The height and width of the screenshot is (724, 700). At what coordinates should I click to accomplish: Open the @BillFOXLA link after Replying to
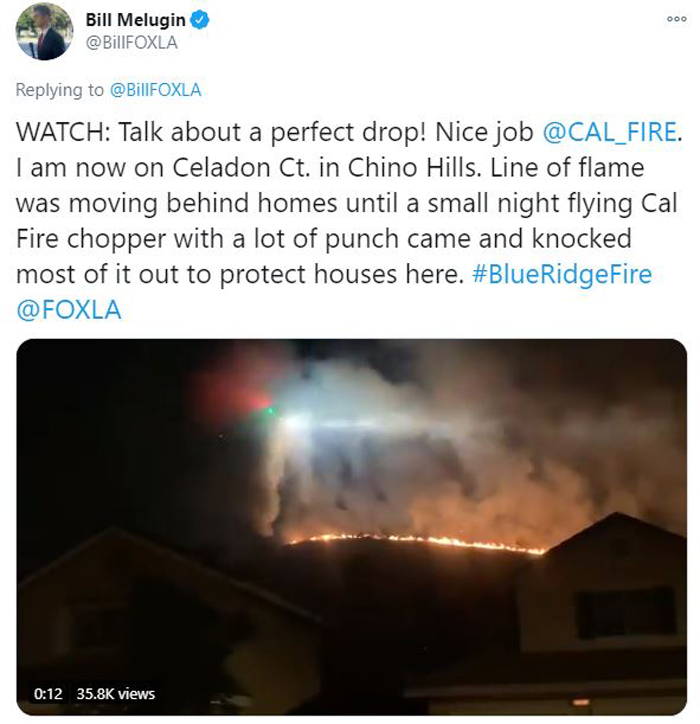156,90
